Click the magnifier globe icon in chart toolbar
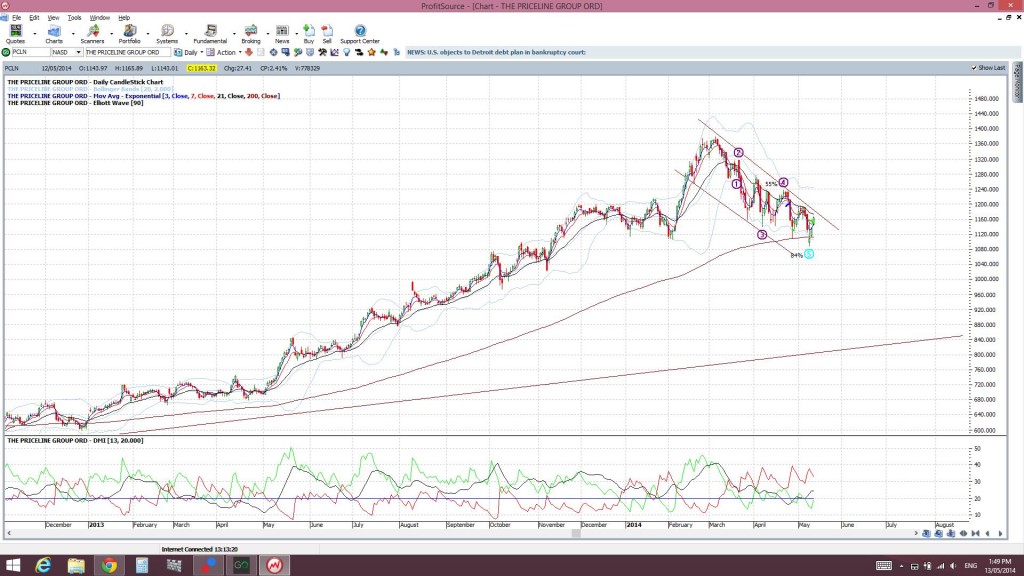Screen dimensions: 1024x576 pyautogui.click(x=298, y=52)
